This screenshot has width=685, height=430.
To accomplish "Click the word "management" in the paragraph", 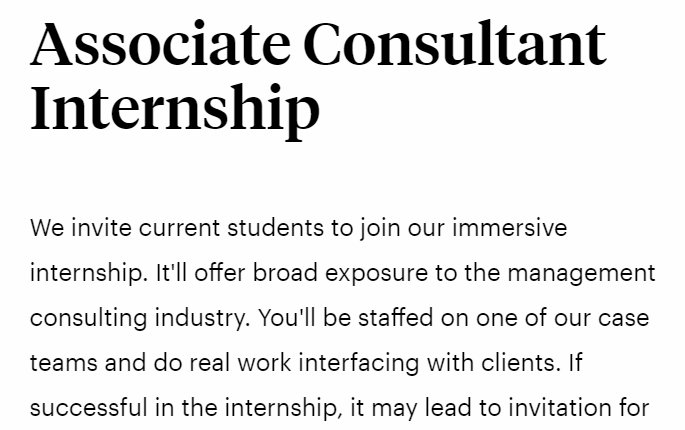I will [x=581, y=273].
